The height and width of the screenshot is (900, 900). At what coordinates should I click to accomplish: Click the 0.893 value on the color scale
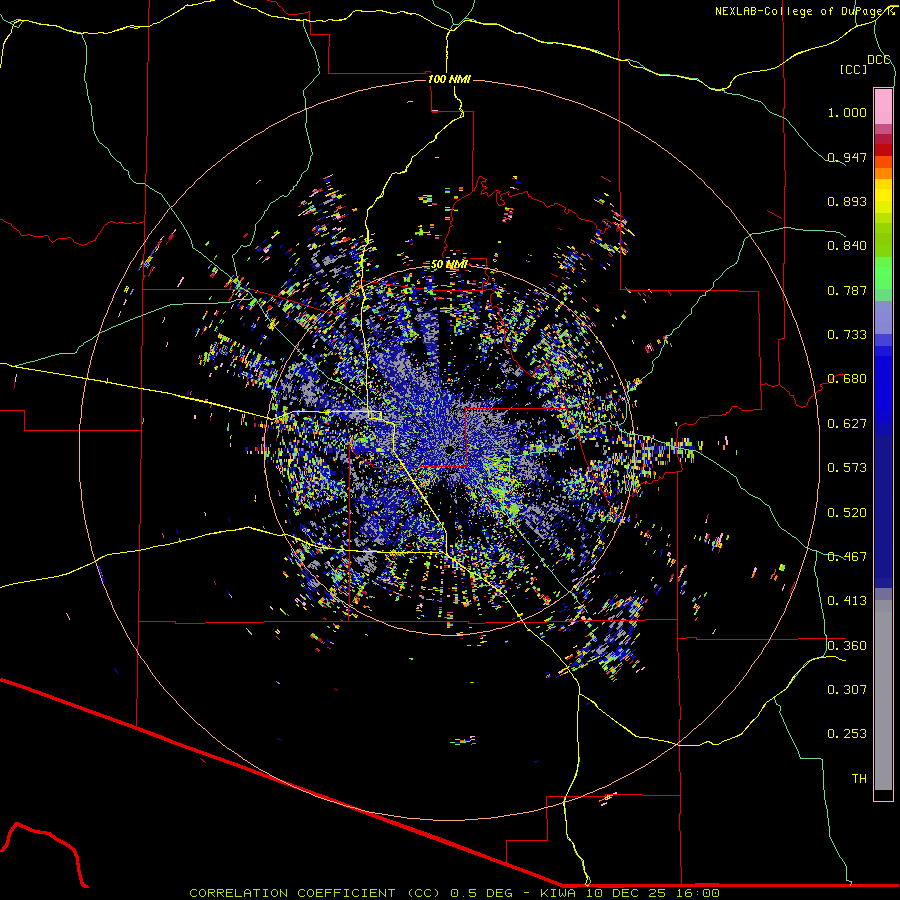point(847,201)
